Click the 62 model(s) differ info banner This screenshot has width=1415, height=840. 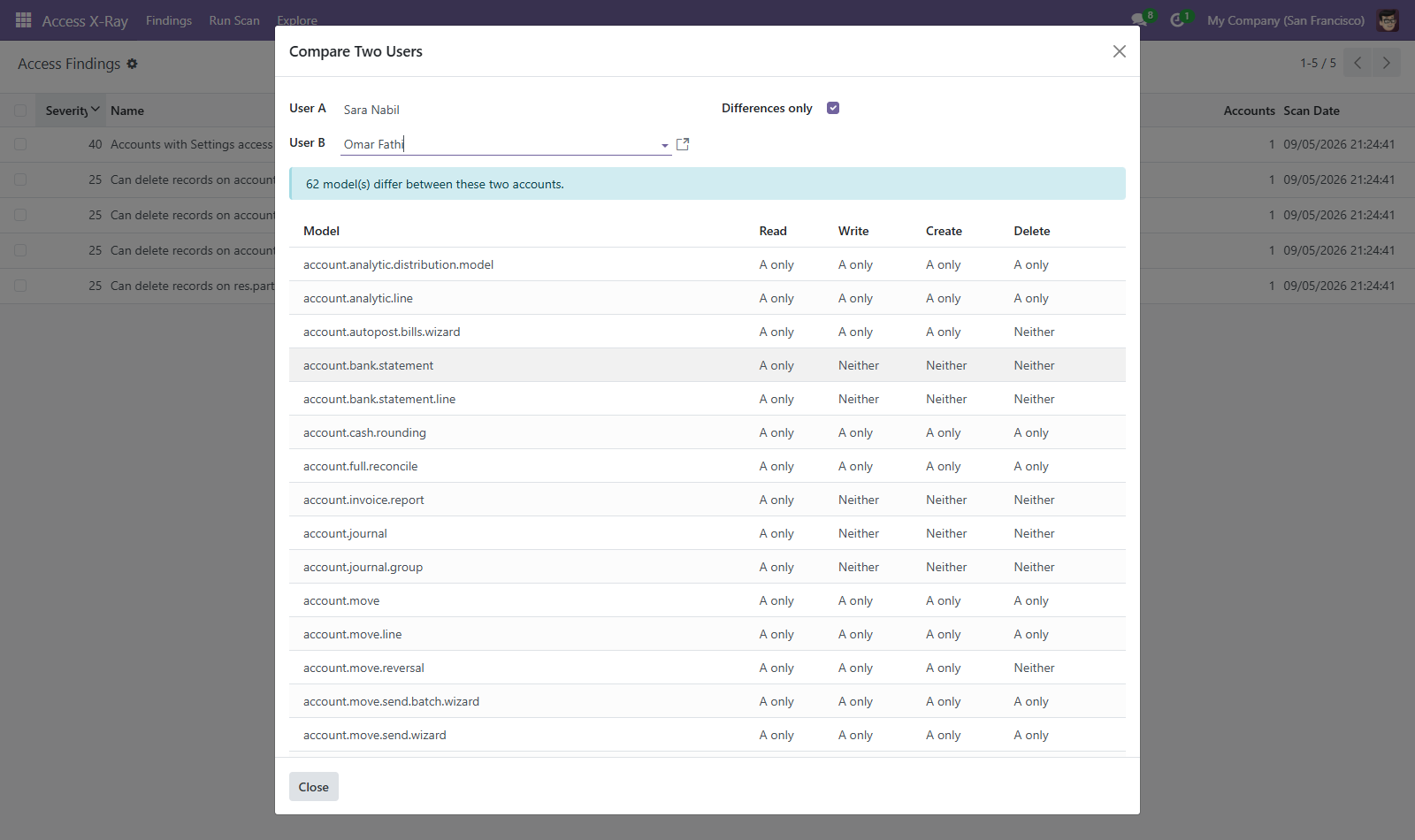point(707,184)
